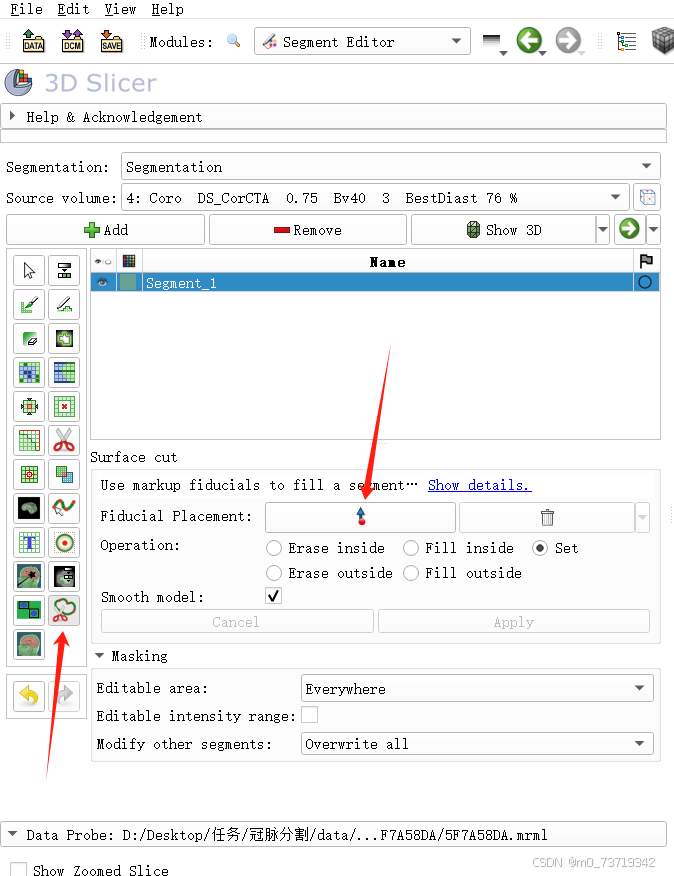Select the Logical operators effect

pos(64,475)
